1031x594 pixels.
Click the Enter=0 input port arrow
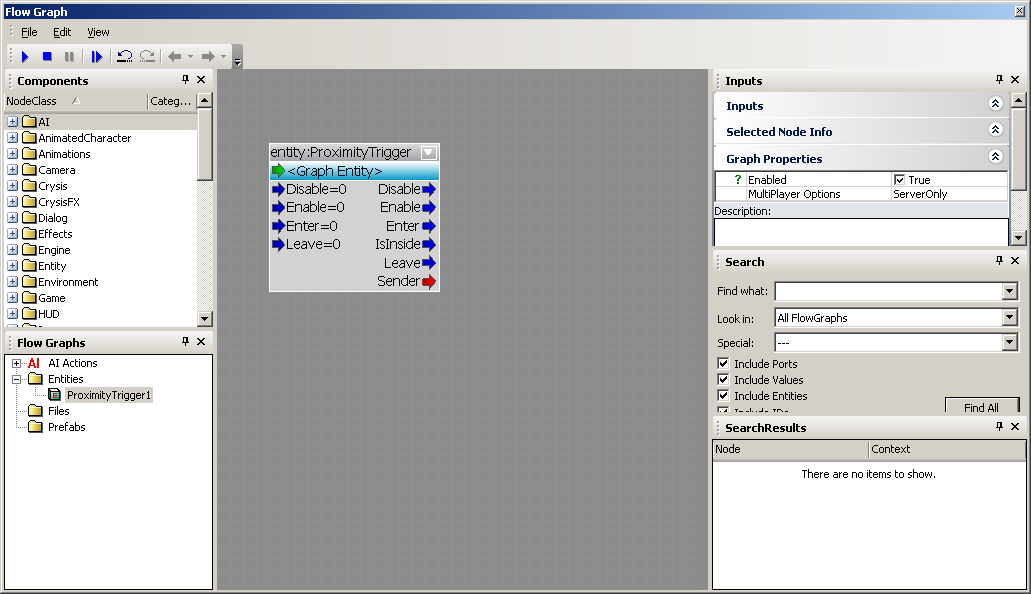point(278,226)
